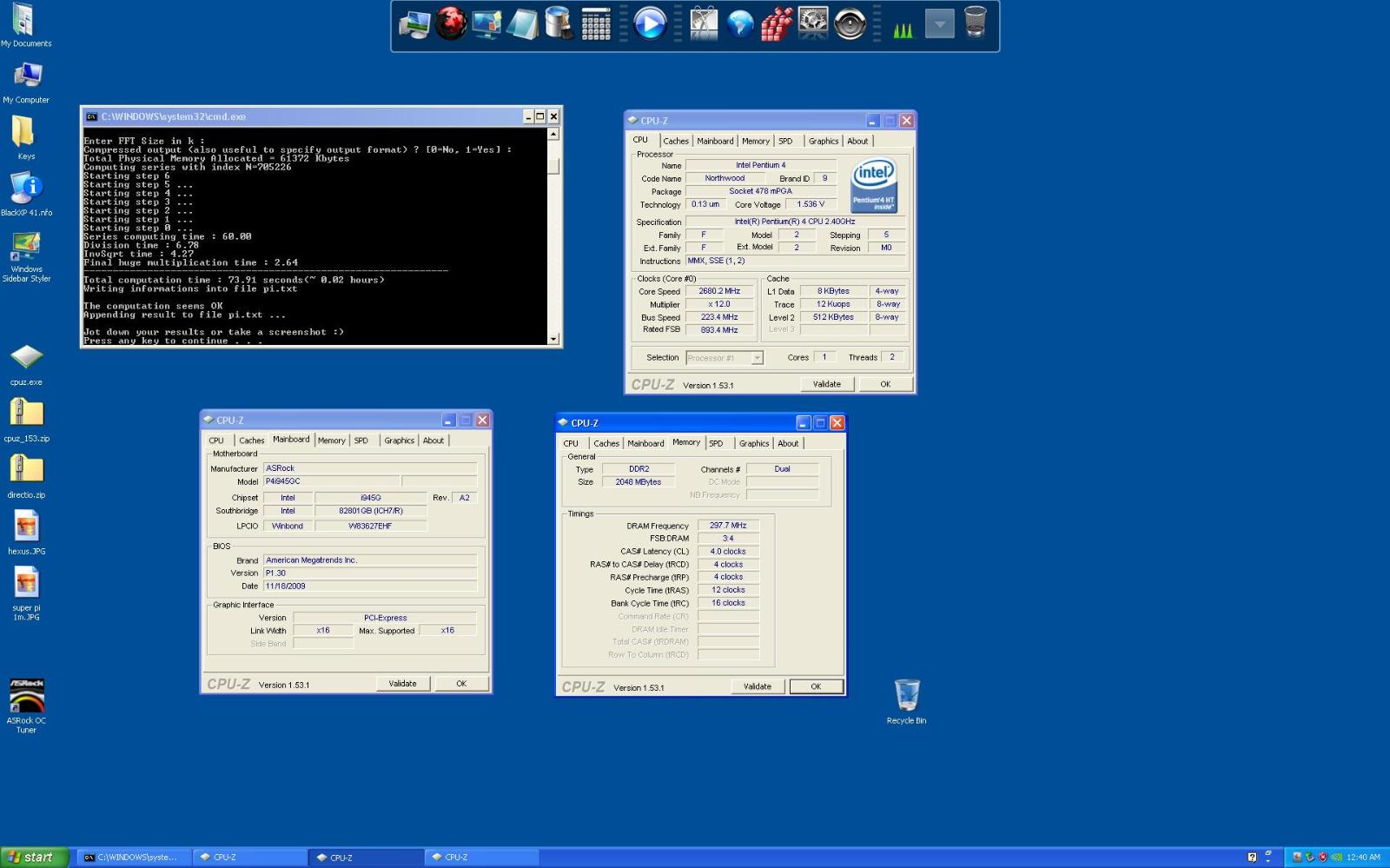Click the blue play button dock icon
The image size is (1390, 868).
coord(650,23)
